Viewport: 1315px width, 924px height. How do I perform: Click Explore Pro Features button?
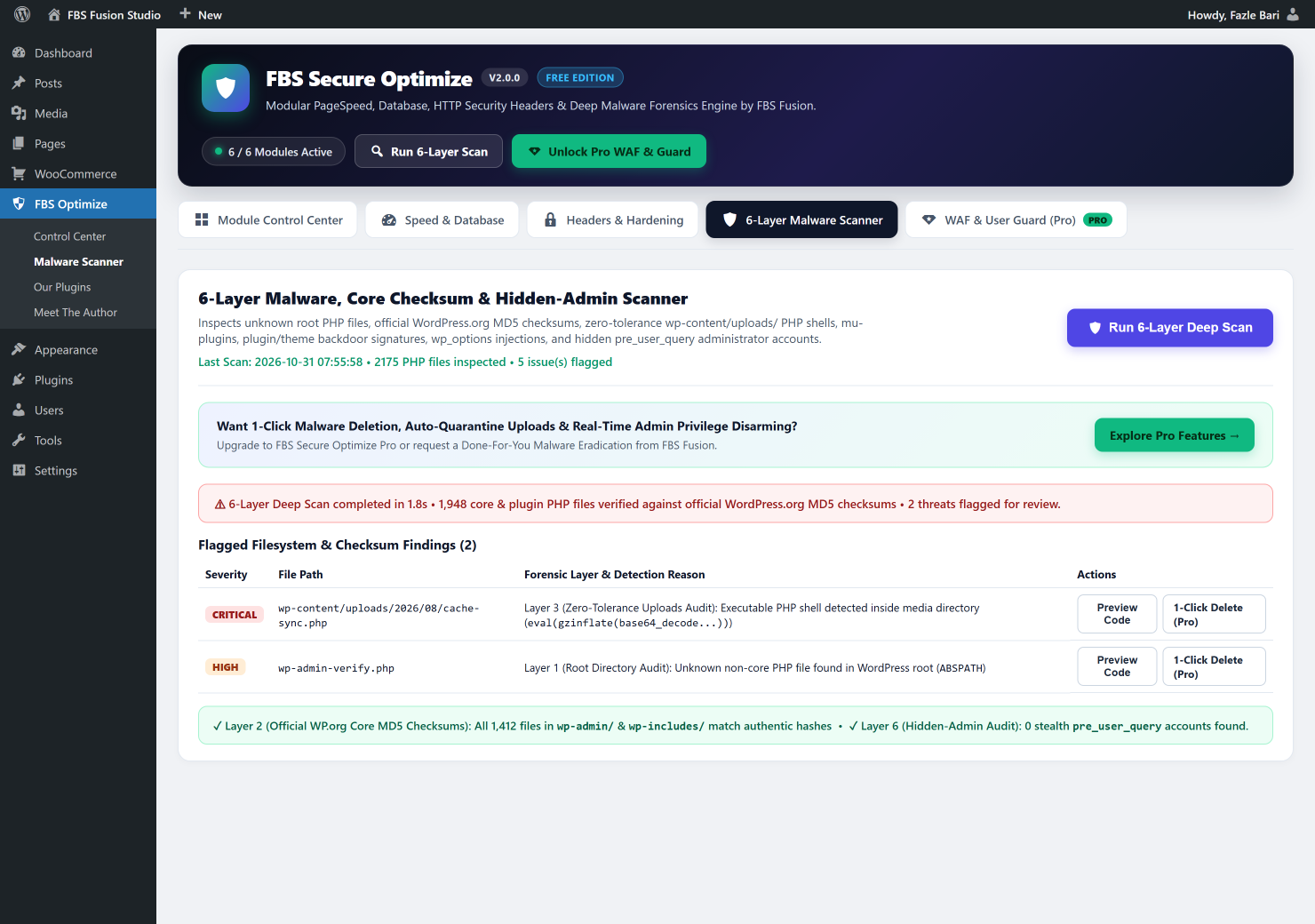point(1174,435)
